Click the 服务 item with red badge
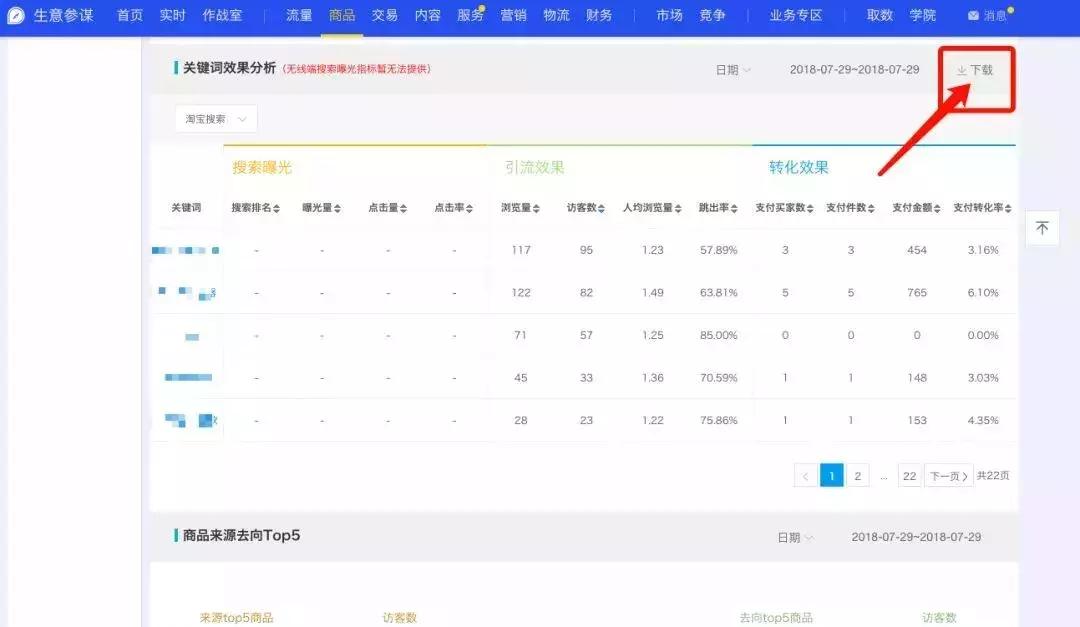Image resolution: width=1080 pixels, height=627 pixels. pyautogui.click(x=470, y=15)
